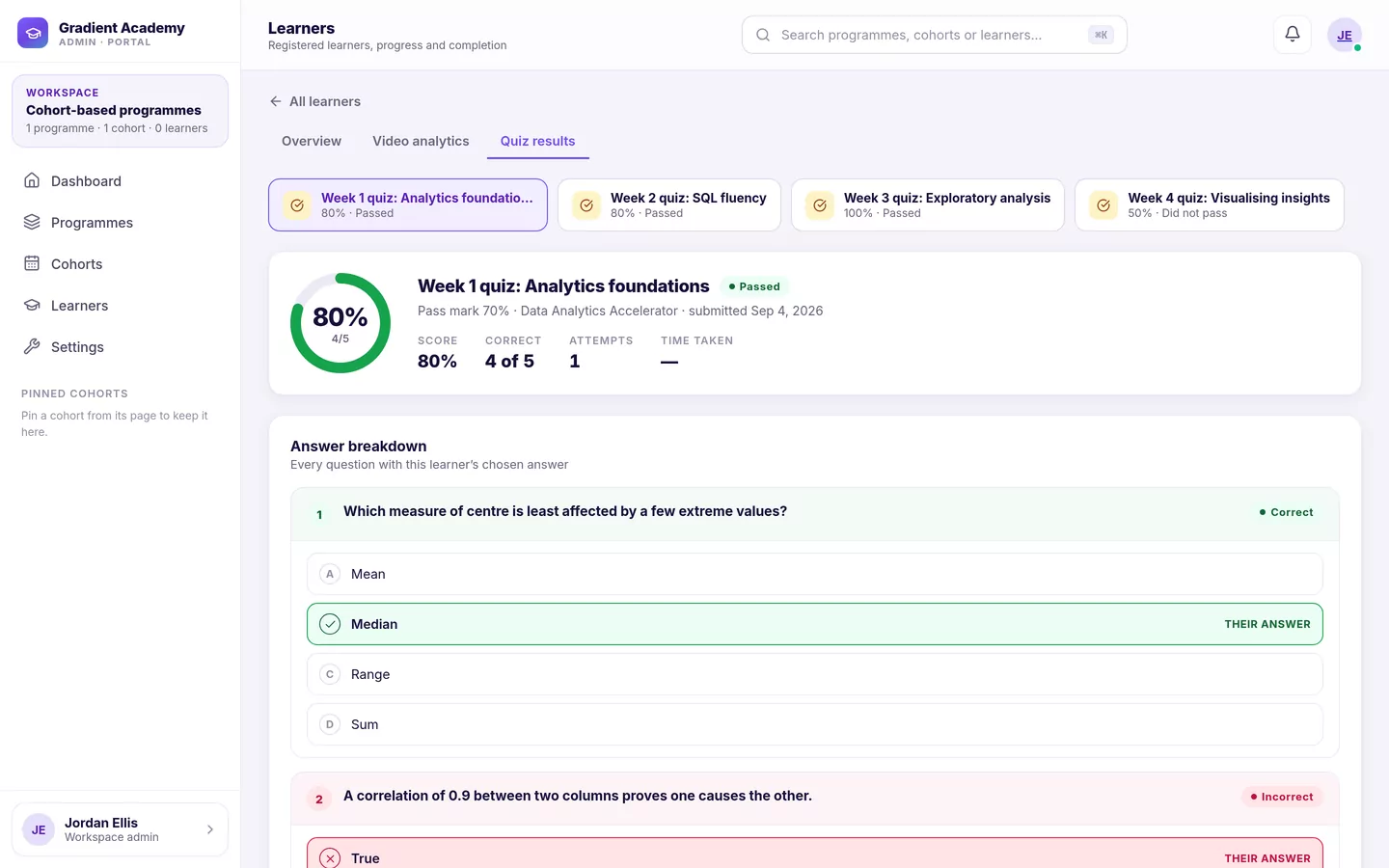1389x868 pixels.
Task: Click the THEIR ANSWER label on Median
Action: tap(1267, 624)
